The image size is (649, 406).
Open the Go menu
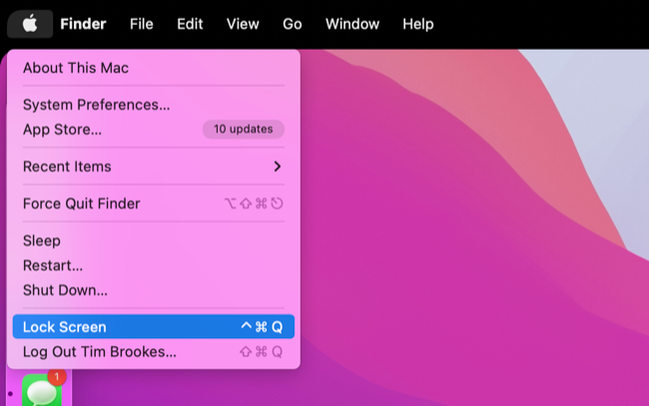(x=292, y=24)
